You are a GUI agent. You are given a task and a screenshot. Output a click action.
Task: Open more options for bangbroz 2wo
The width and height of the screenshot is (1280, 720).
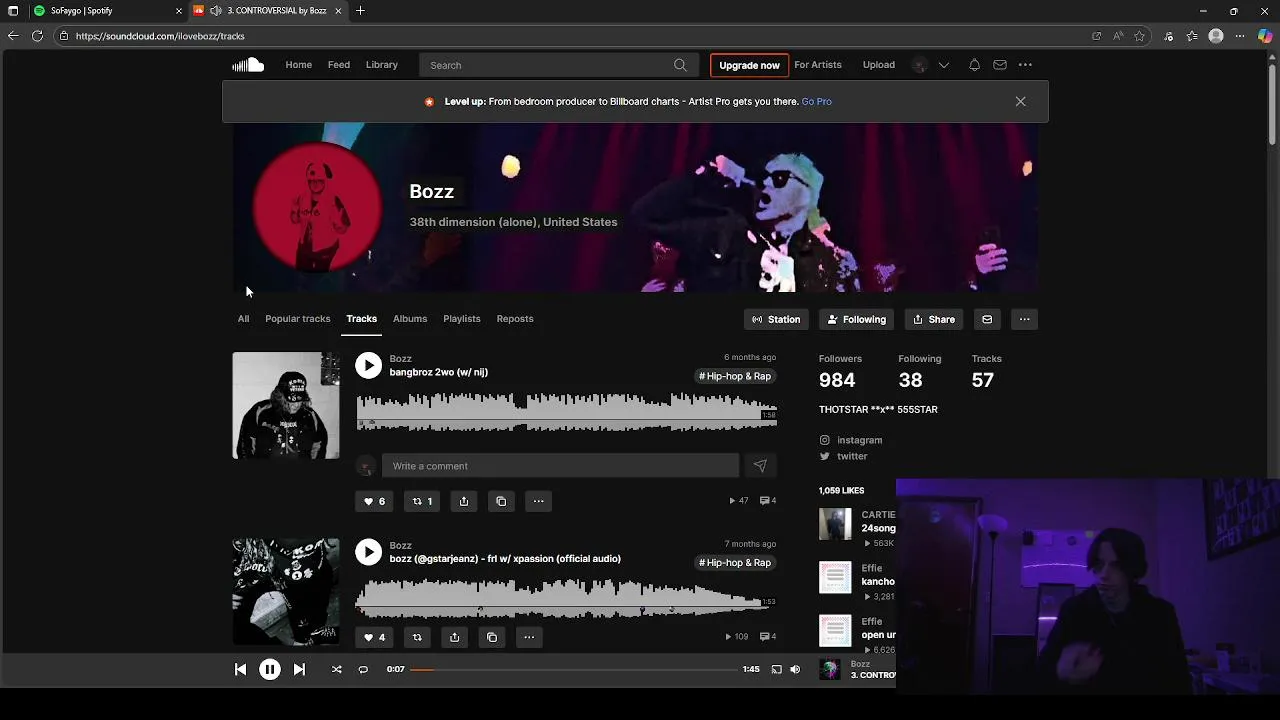(538, 501)
